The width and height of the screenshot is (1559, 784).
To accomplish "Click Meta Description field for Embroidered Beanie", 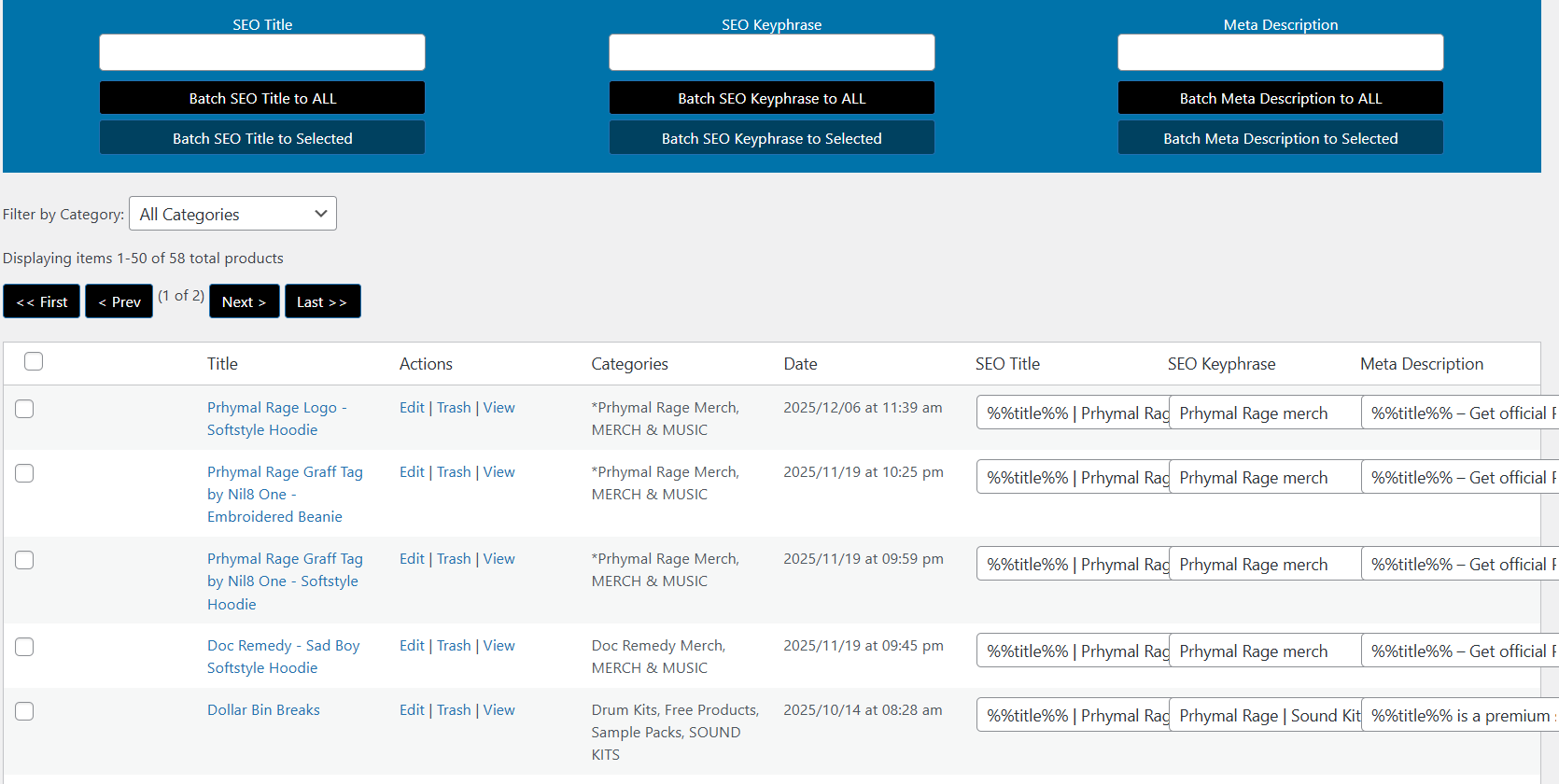I will [1459, 477].
